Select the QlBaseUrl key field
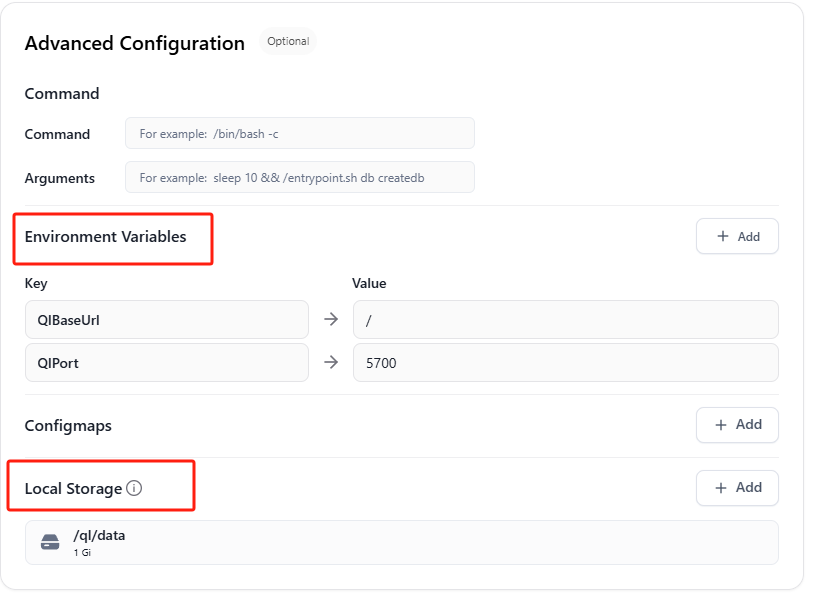The height and width of the screenshot is (605, 813). [166, 320]
